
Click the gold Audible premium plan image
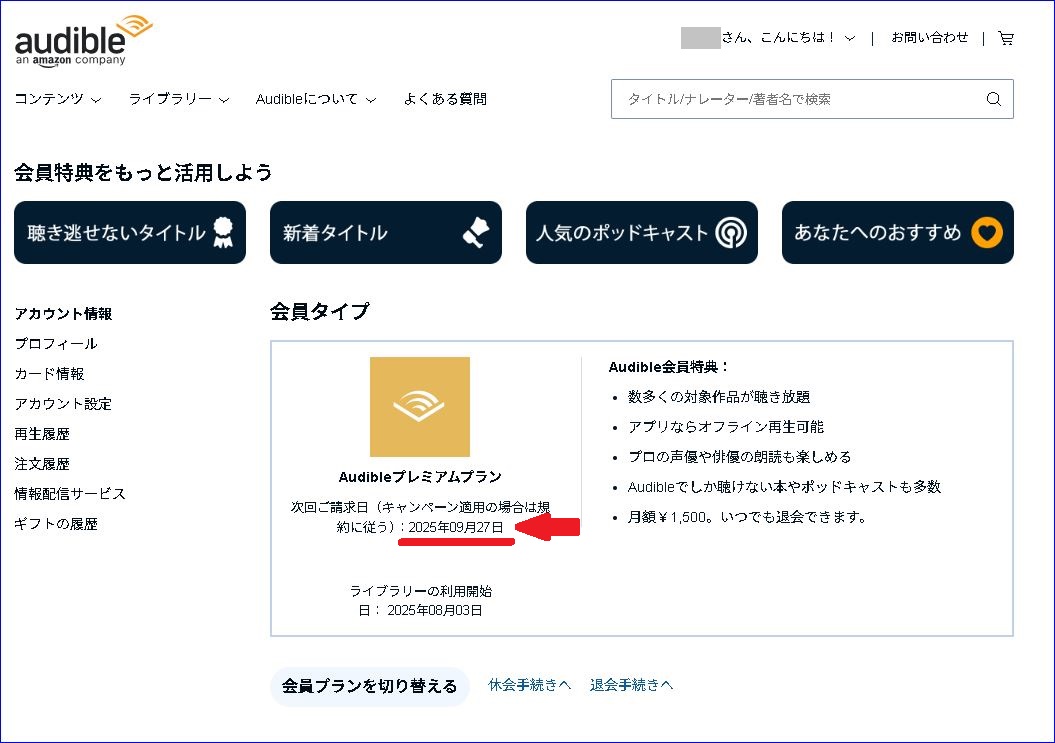420,406
